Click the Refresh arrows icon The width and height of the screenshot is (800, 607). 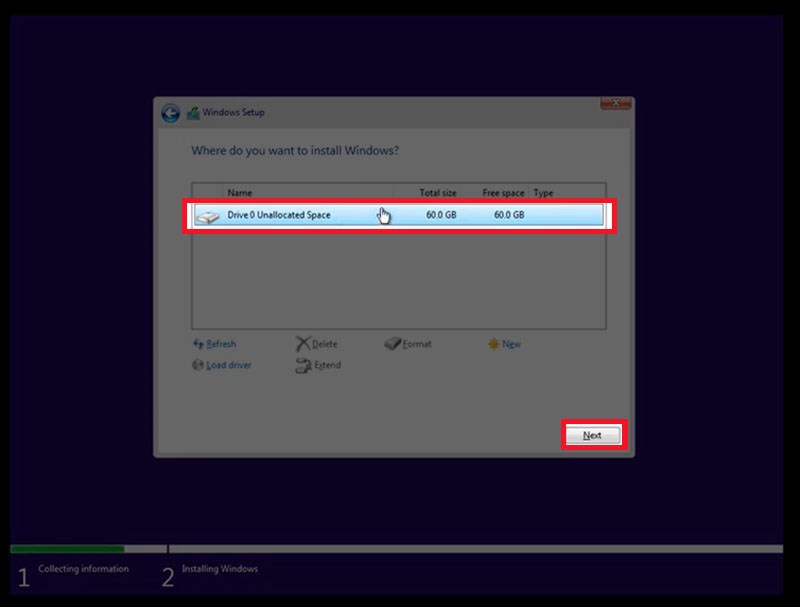(198, 343)
